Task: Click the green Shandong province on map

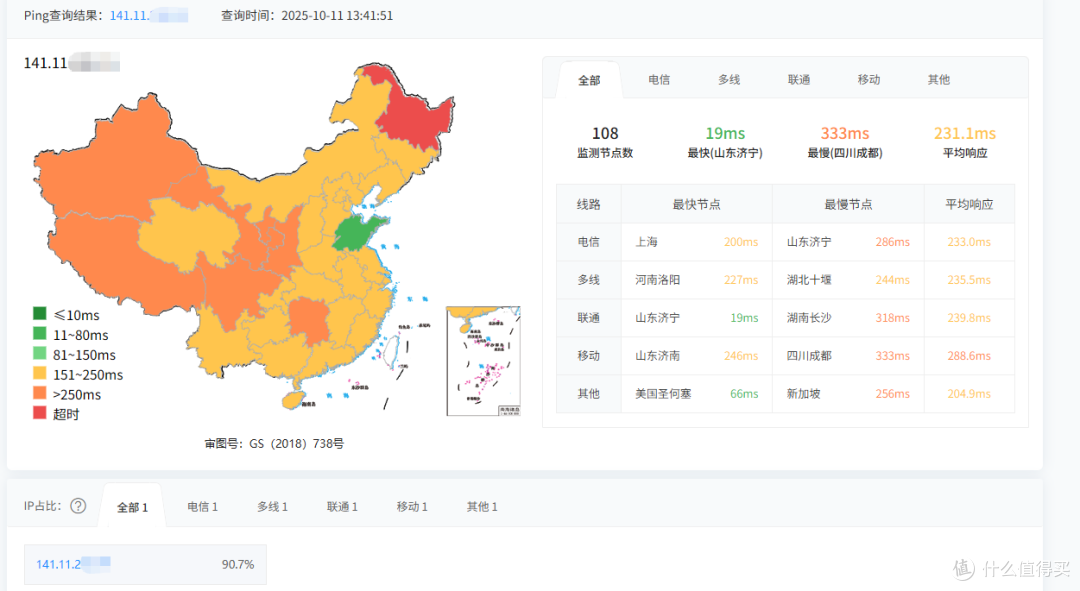Action: (x=356, y=233)
